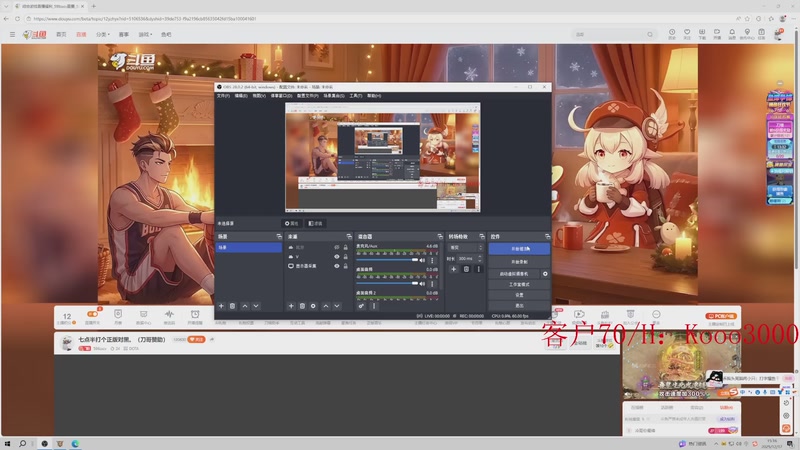
Task: Open transition properties three-dot menu
Action: 479,269
